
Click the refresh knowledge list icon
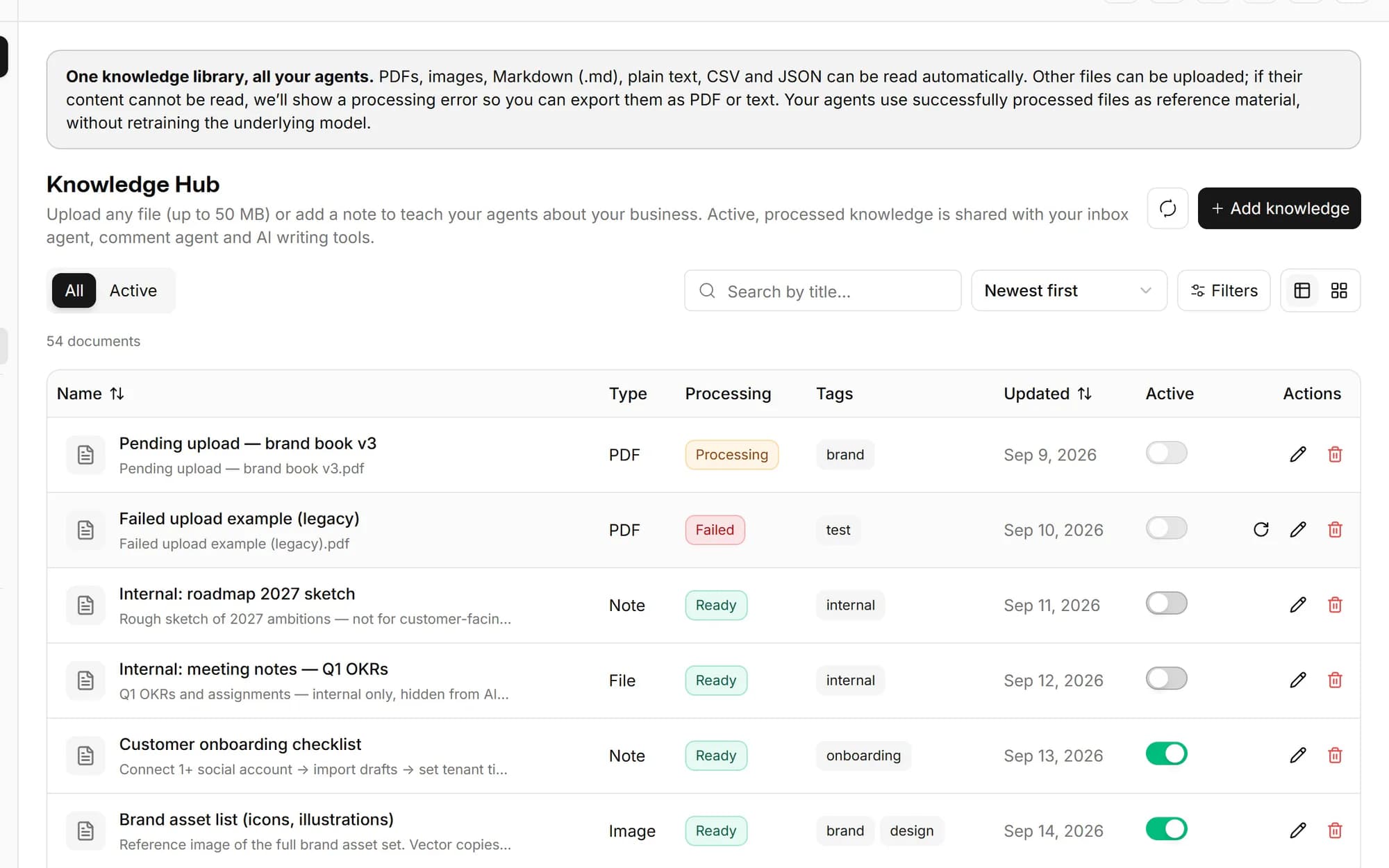pyautogui.click(x=1167, y=208)
